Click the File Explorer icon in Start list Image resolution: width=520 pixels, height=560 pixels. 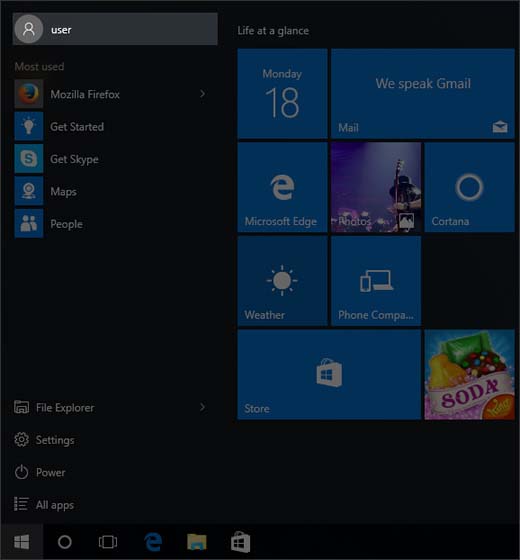pos(21,407)
